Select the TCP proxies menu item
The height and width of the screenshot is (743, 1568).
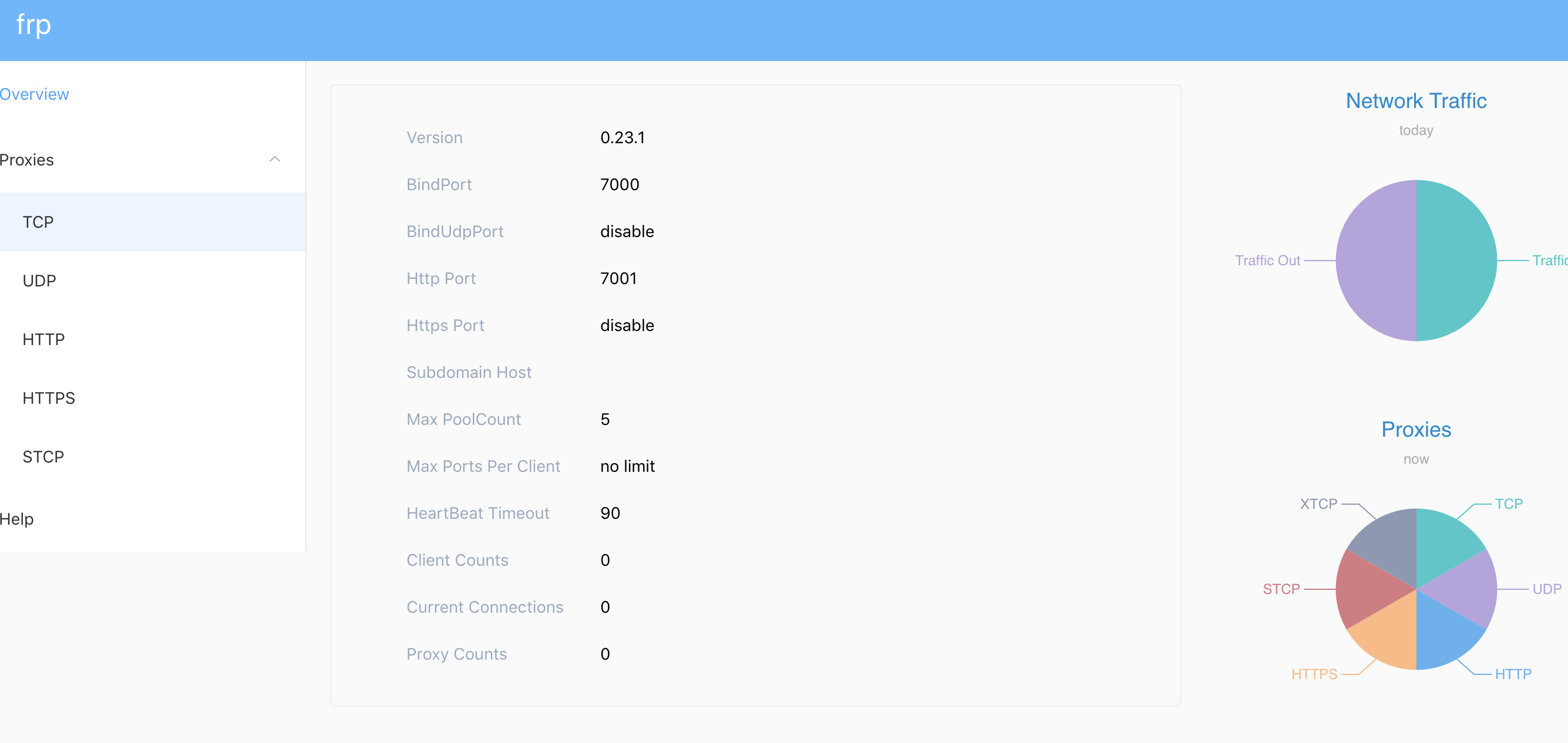(x=152, y=222)
